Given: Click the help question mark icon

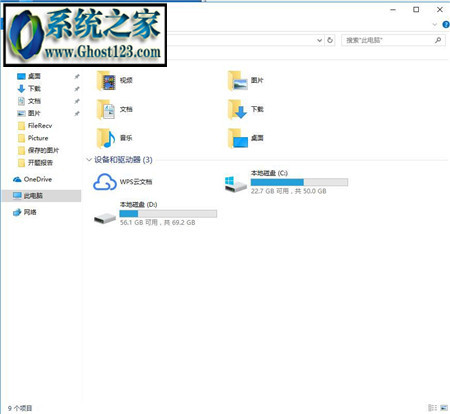Looking at the screenshot, I should point(446,24).
